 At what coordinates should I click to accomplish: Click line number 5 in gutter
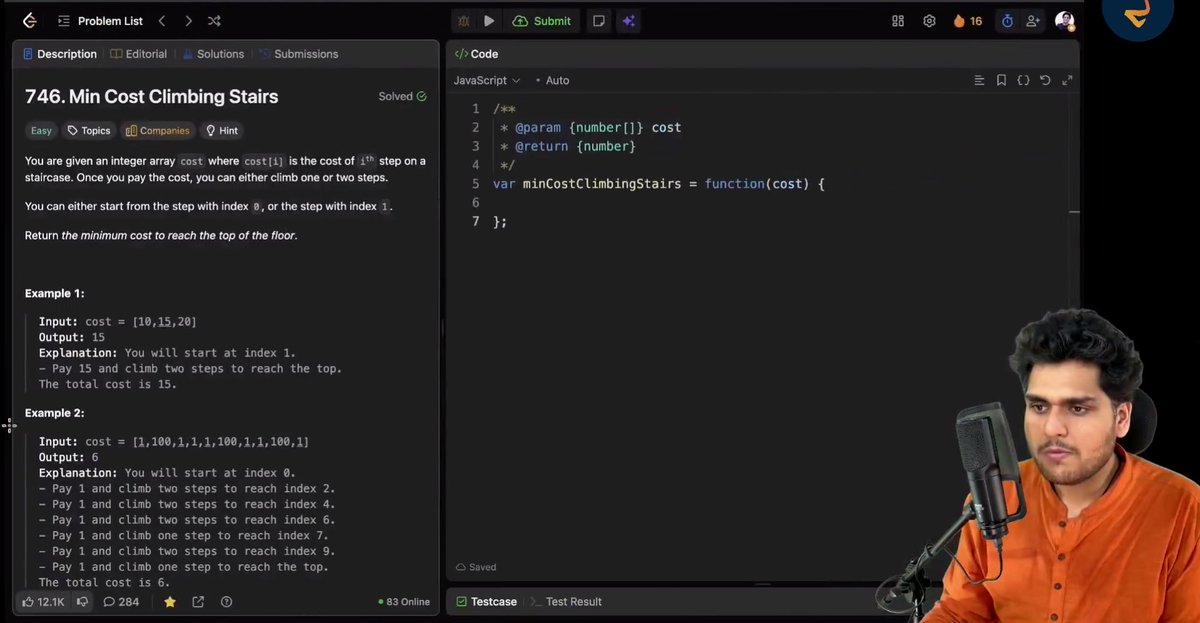(x=476, y=184)
